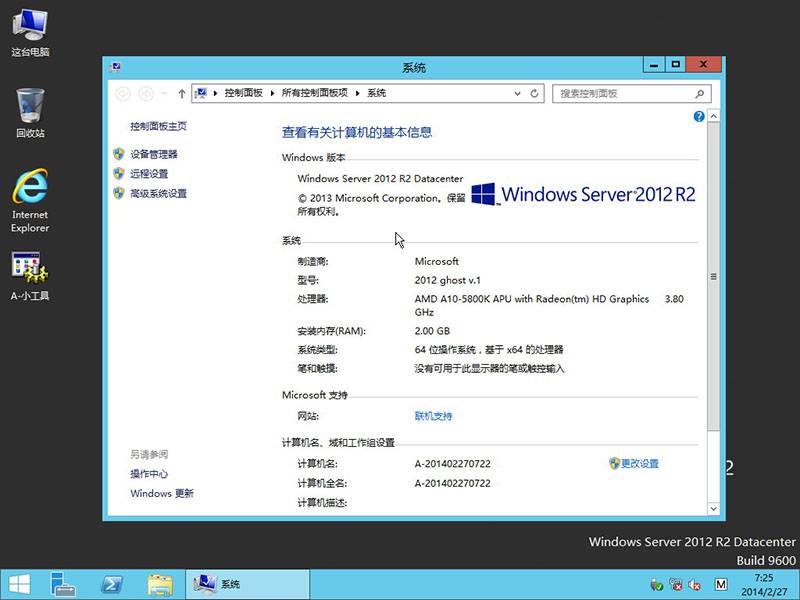This screenshot has width=800, height=600.
Task: Click the 2.00 GB installed memory value
Action: point(432,331)
